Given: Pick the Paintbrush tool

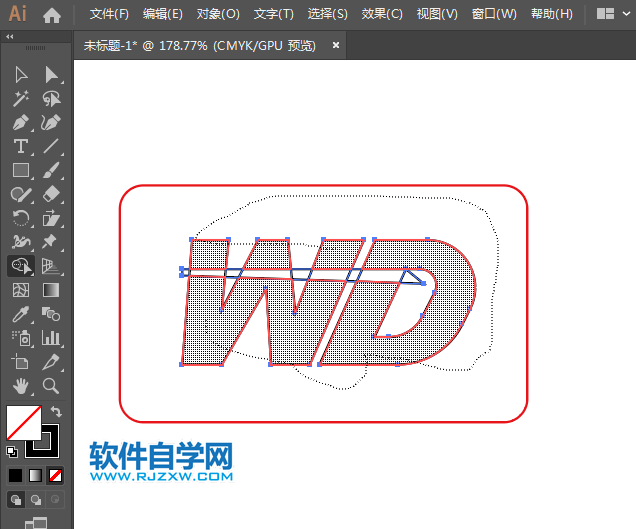Looking at the screenshot, I should coord(51,170).
